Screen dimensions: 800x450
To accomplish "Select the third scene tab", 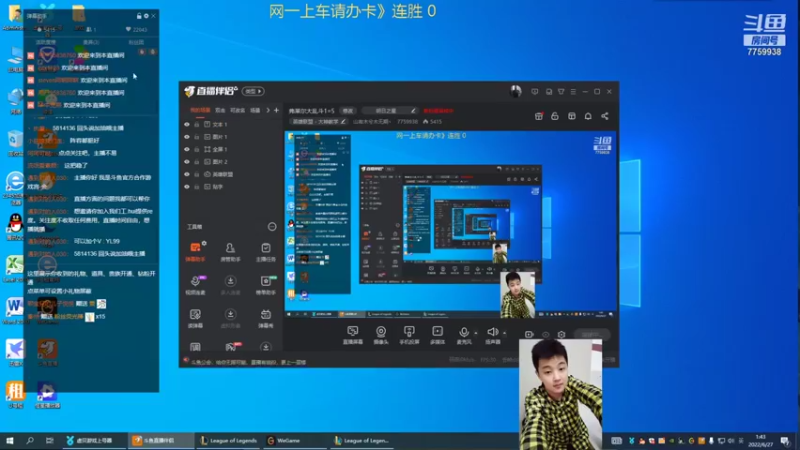I will point(237,110).
